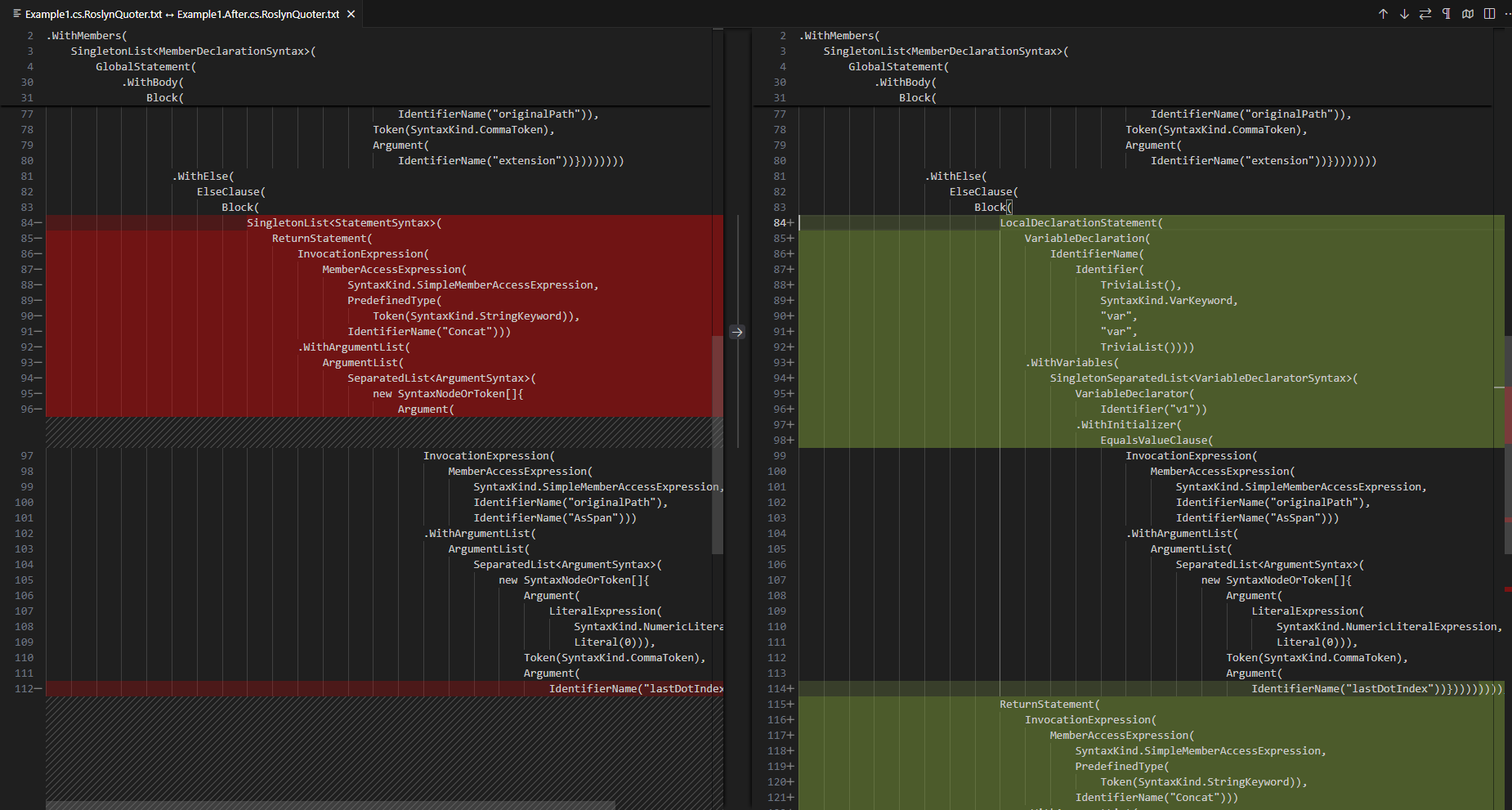
Task: Click right line MemberAccessExpression( at 100
Action: [1223, 471]
